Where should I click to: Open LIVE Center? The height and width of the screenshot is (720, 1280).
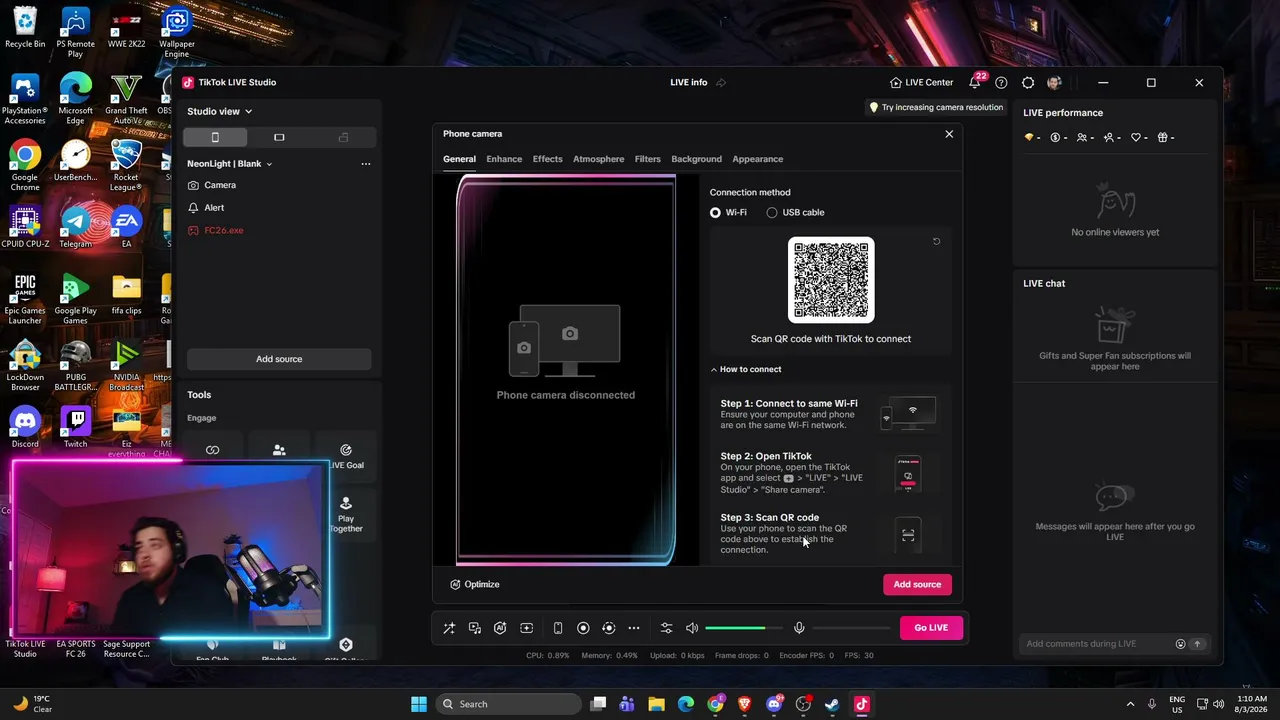tap(921, 83)
